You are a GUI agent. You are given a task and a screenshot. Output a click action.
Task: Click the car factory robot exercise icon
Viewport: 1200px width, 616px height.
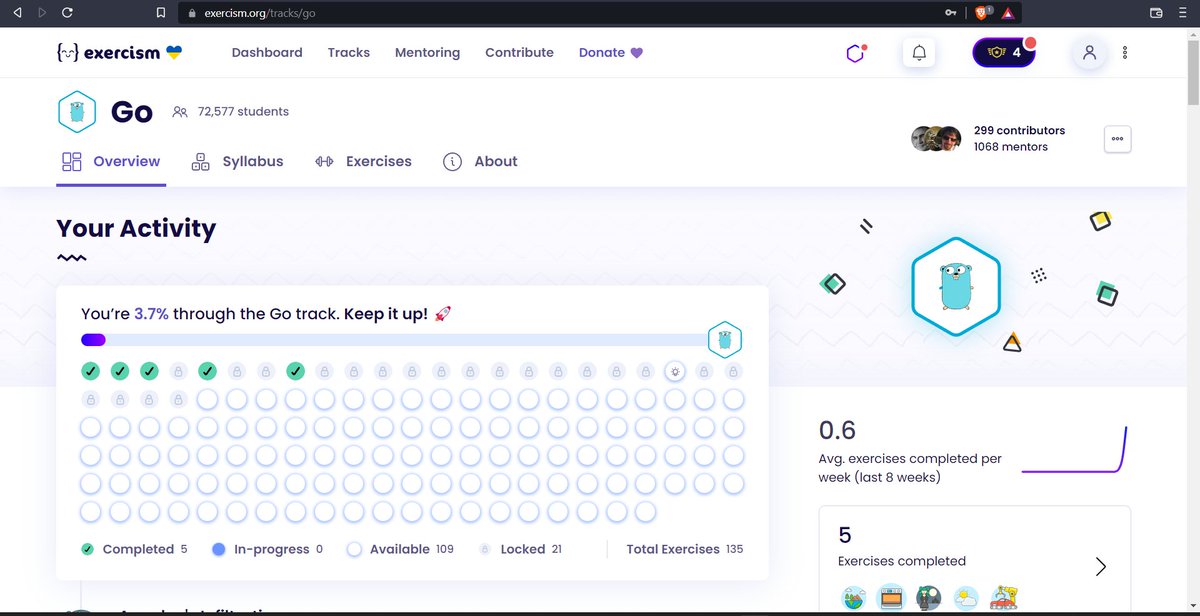[x=1003, y=599]
